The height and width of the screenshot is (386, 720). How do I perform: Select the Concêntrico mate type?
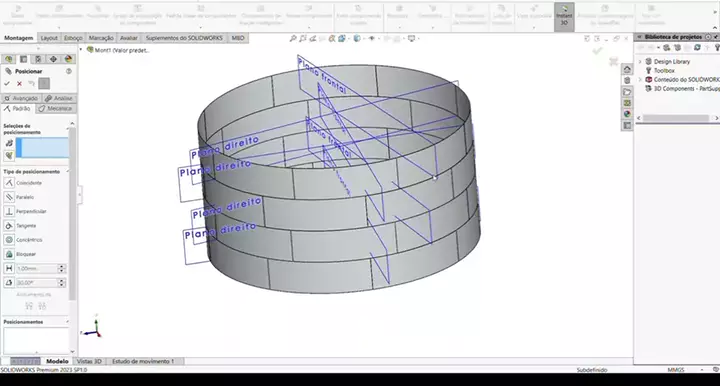click(x=9, y=240)
